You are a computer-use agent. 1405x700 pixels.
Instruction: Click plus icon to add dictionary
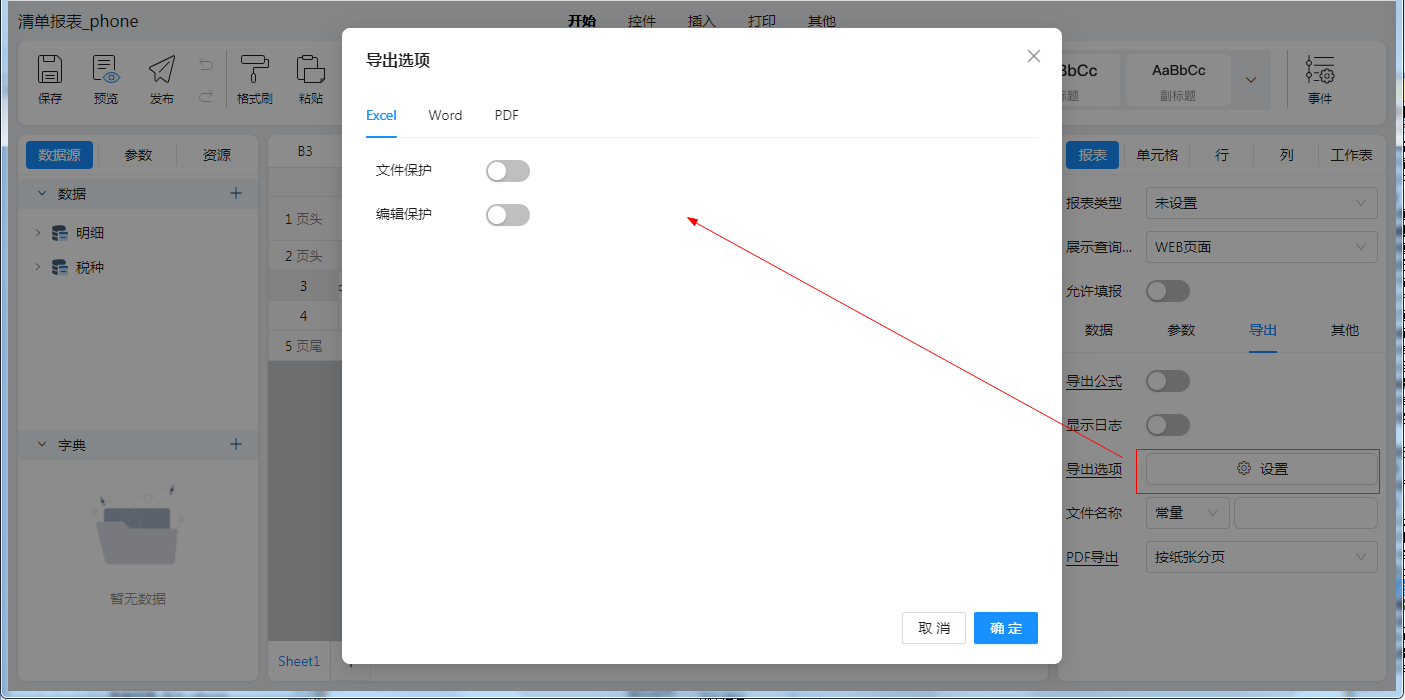236,444
